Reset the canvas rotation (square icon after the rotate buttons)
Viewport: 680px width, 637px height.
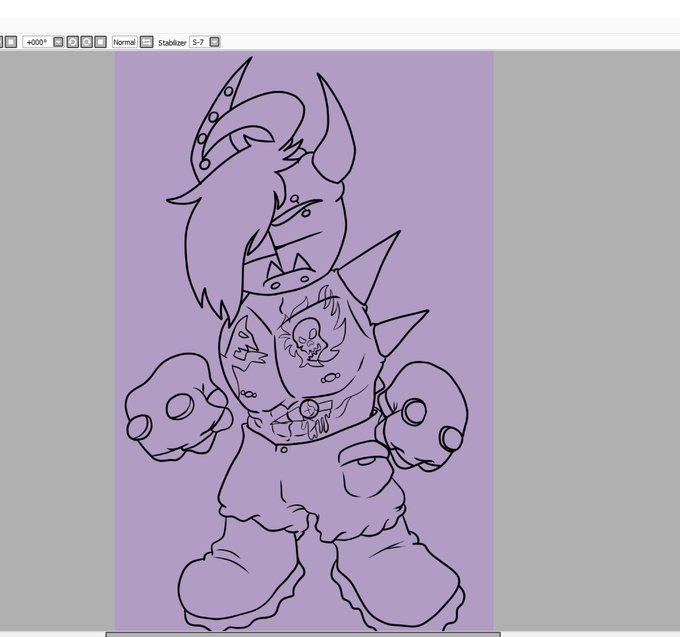[101, 42]
